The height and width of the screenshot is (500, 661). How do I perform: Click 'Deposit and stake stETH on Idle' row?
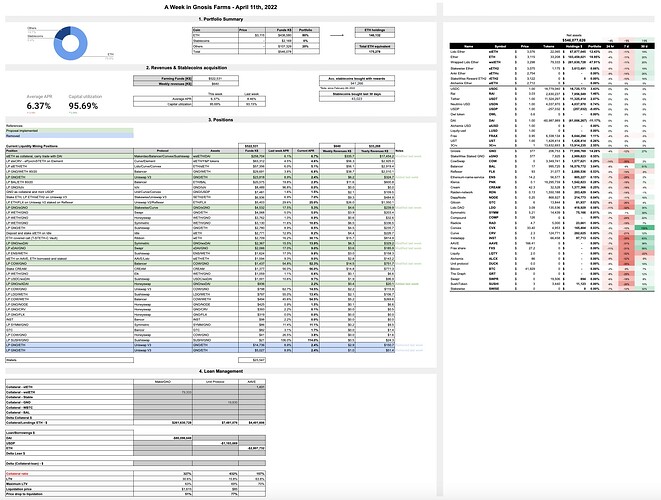pyautogui.click(x=200, y=233)
